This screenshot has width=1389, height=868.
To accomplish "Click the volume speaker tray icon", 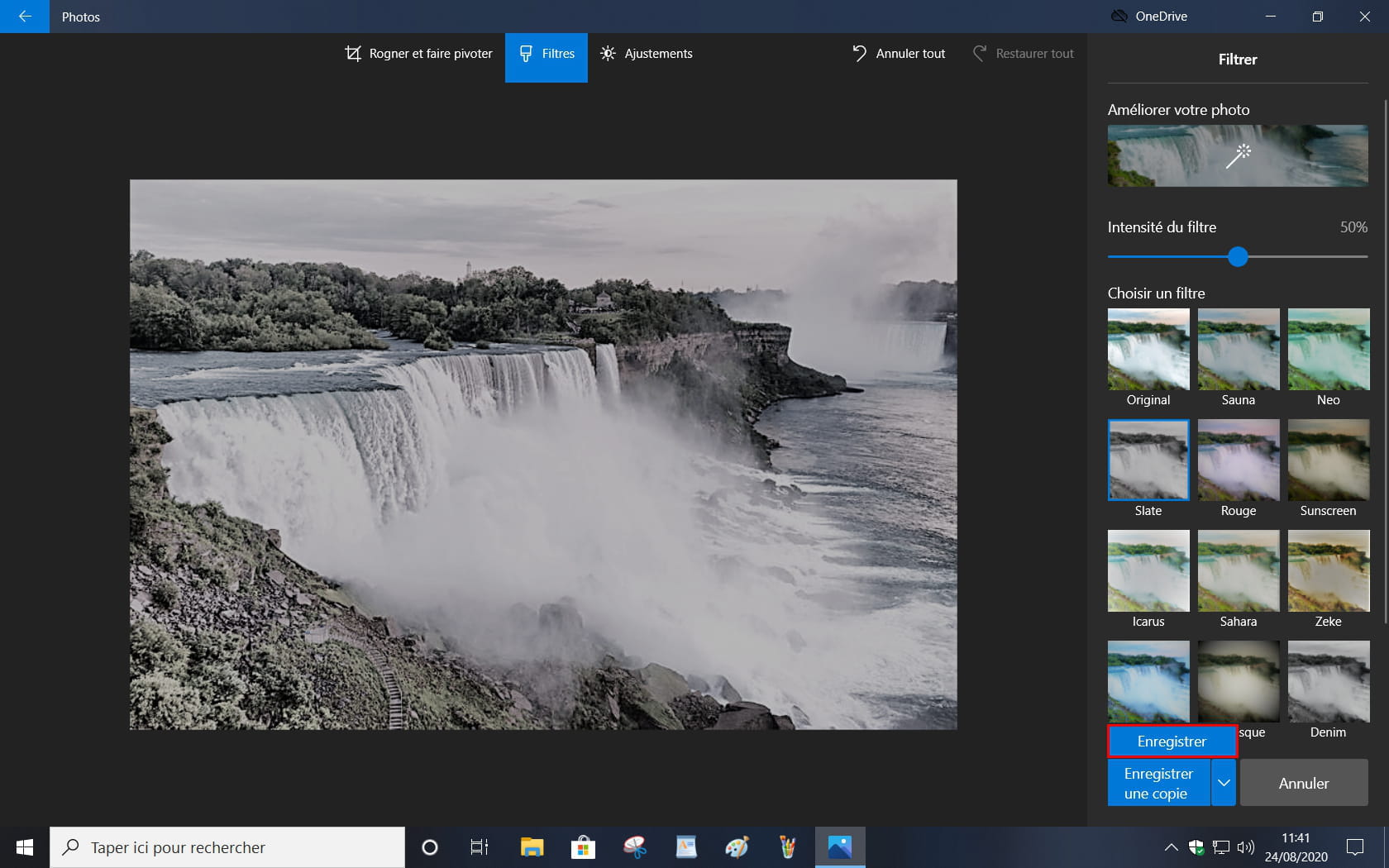I will click(1245, 847).
